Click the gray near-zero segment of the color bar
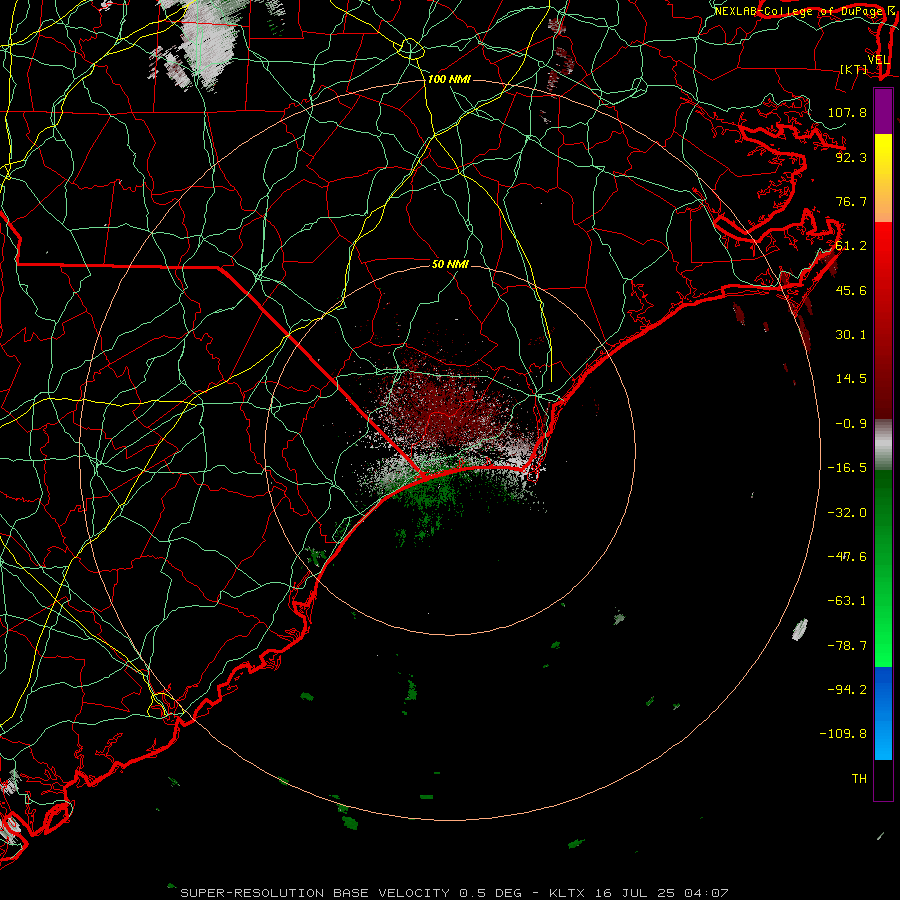 point(883,442)
